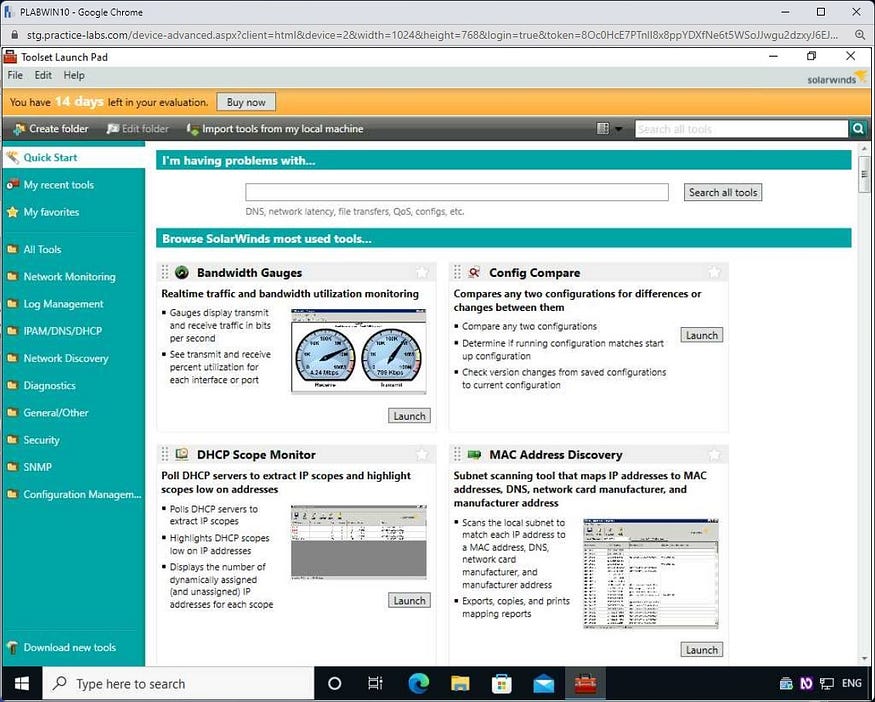Click the Config Compare drag handle
The height and width of the screenshot is (702, 875).
[457, 272]
